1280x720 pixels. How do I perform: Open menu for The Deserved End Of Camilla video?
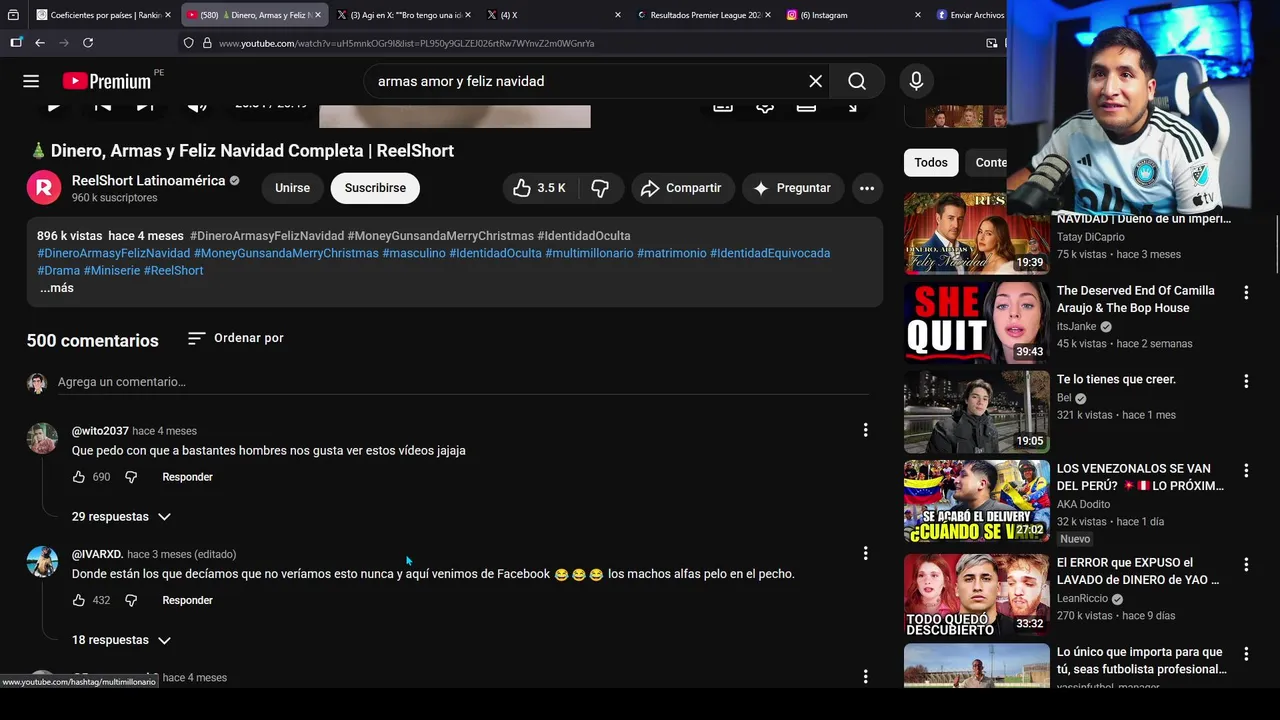coord(1246,293)
